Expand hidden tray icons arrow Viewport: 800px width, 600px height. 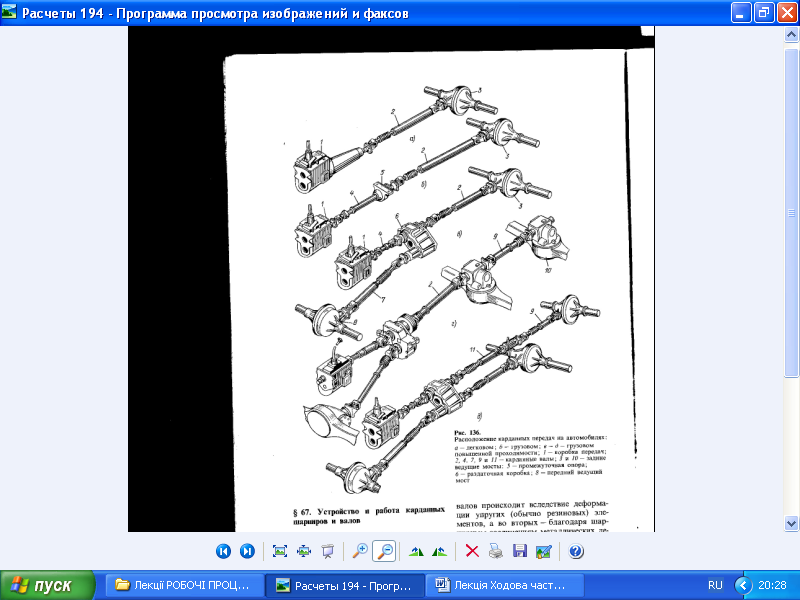coord(743,585)
